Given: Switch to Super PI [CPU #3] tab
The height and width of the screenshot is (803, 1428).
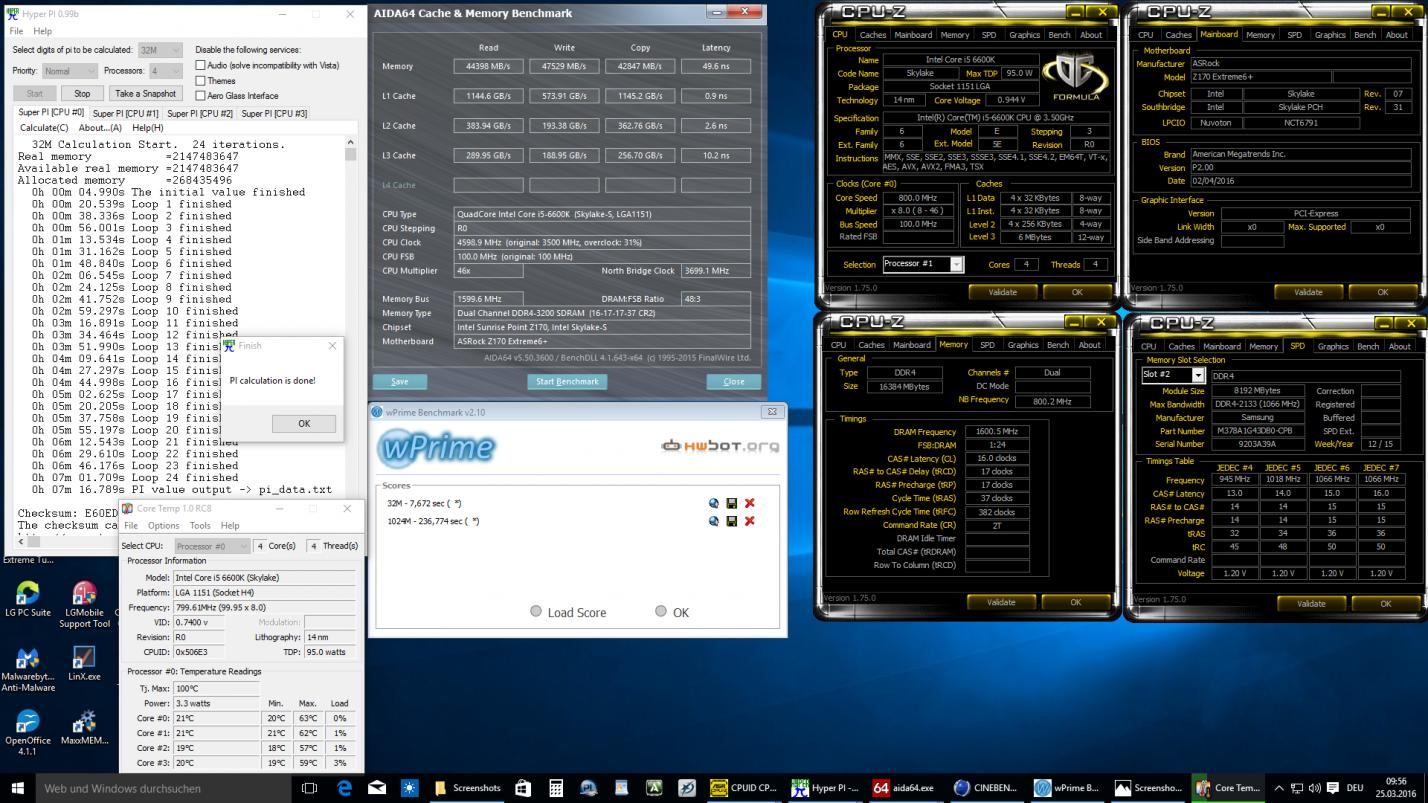Looking at the screenshot, I should [x=274, y=114].
